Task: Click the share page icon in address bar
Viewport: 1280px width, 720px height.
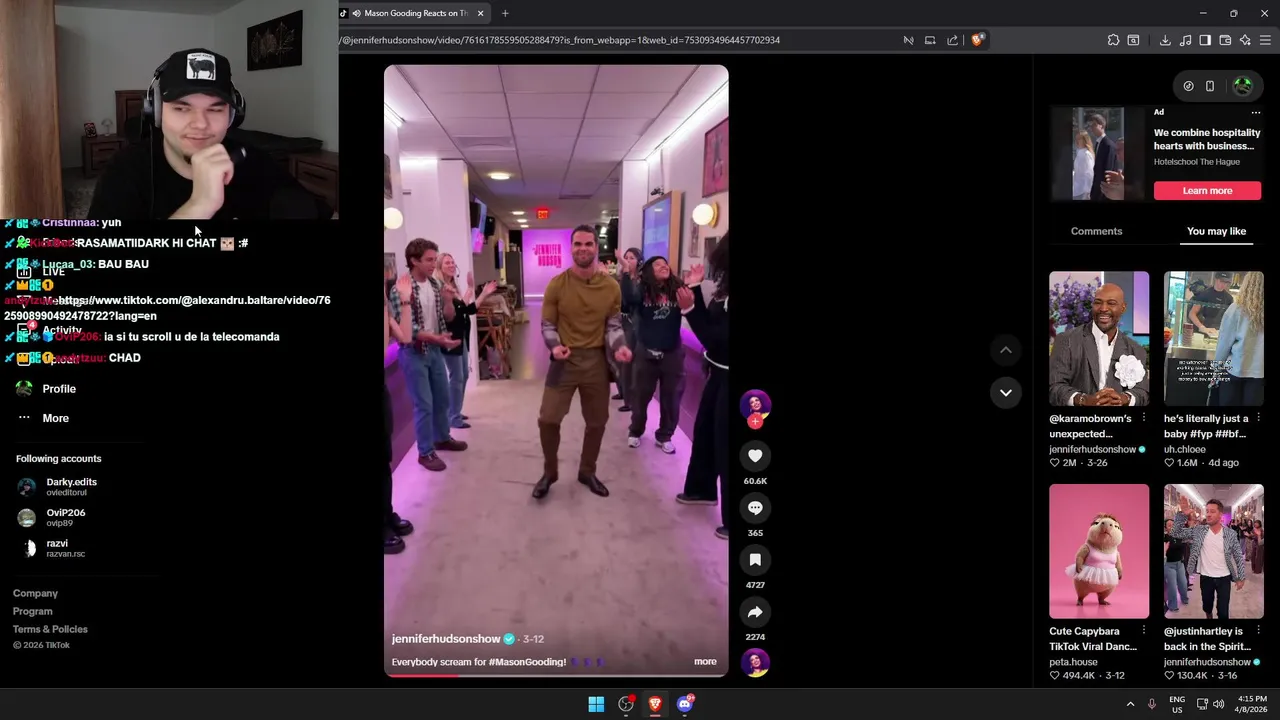Action: coord(952,40)
